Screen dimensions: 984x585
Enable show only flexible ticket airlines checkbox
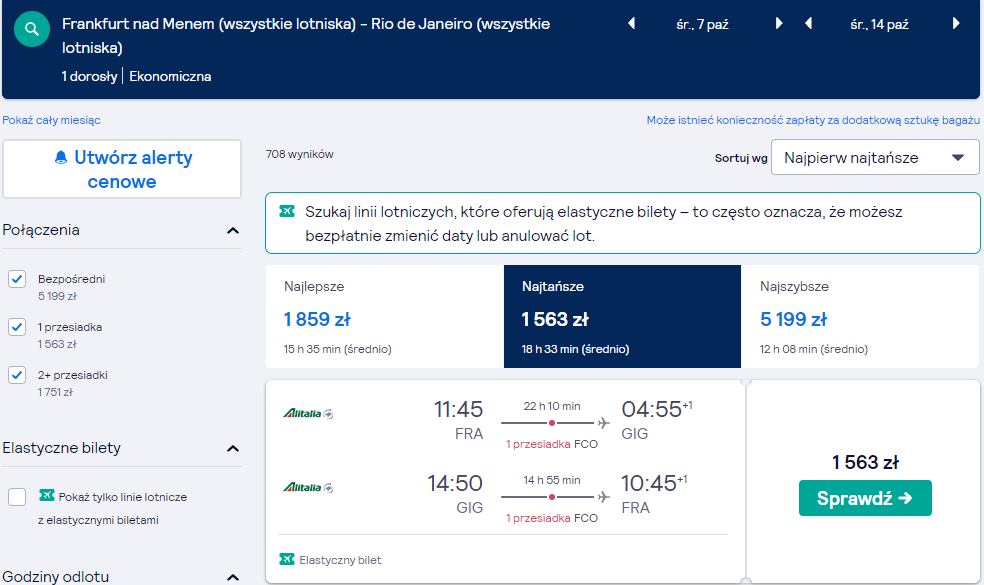[x=17, y=497]
